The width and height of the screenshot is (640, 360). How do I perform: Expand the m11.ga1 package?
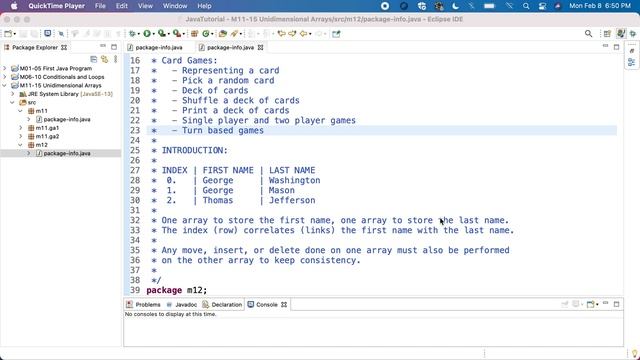coord(20,128)
